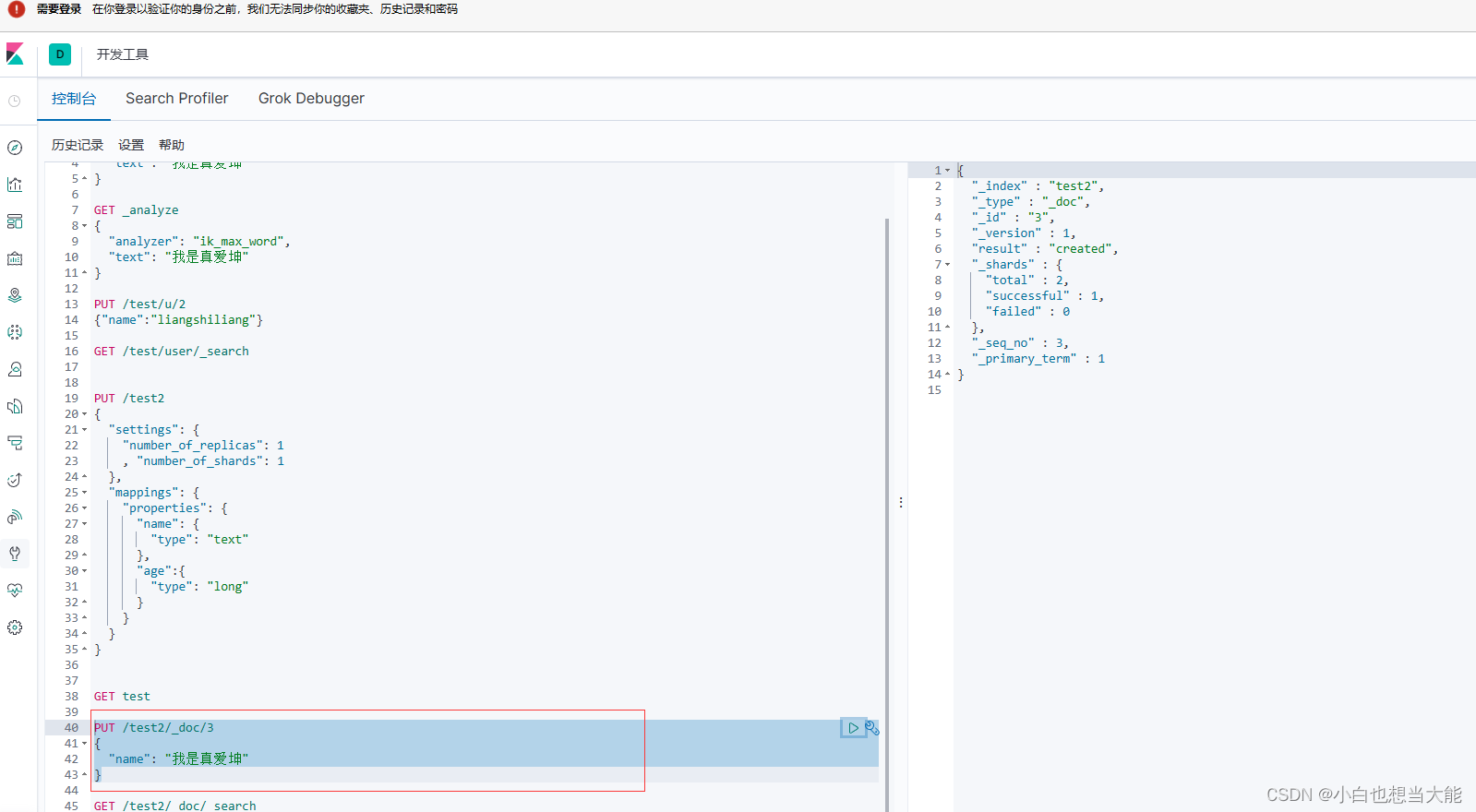Open Logs icon in sidebar
The width and height of the screenshot is (1476, 812).
(x=15, y=406)
